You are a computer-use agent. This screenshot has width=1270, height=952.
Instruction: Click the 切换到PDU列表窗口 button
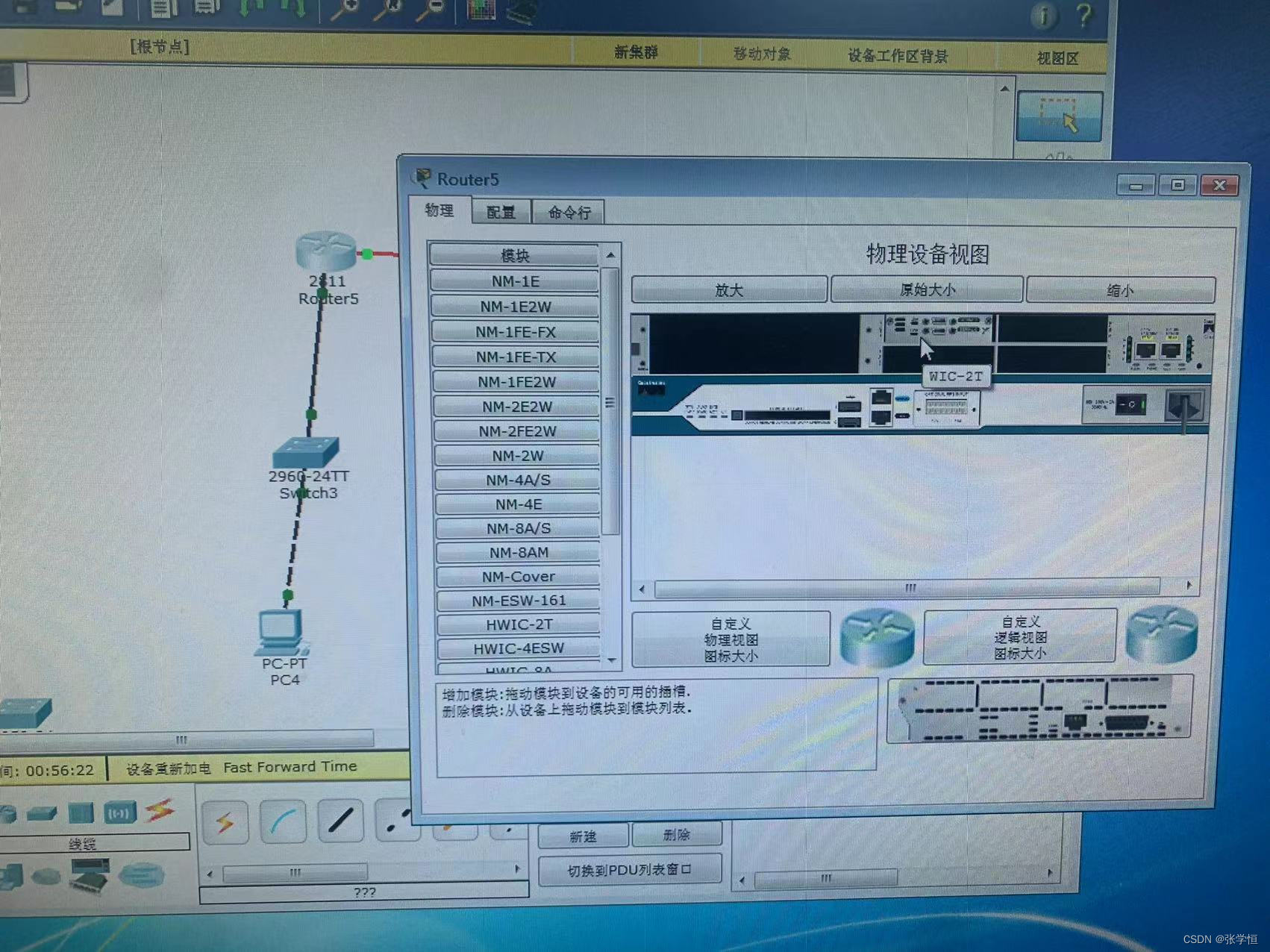tap(629, 870)
